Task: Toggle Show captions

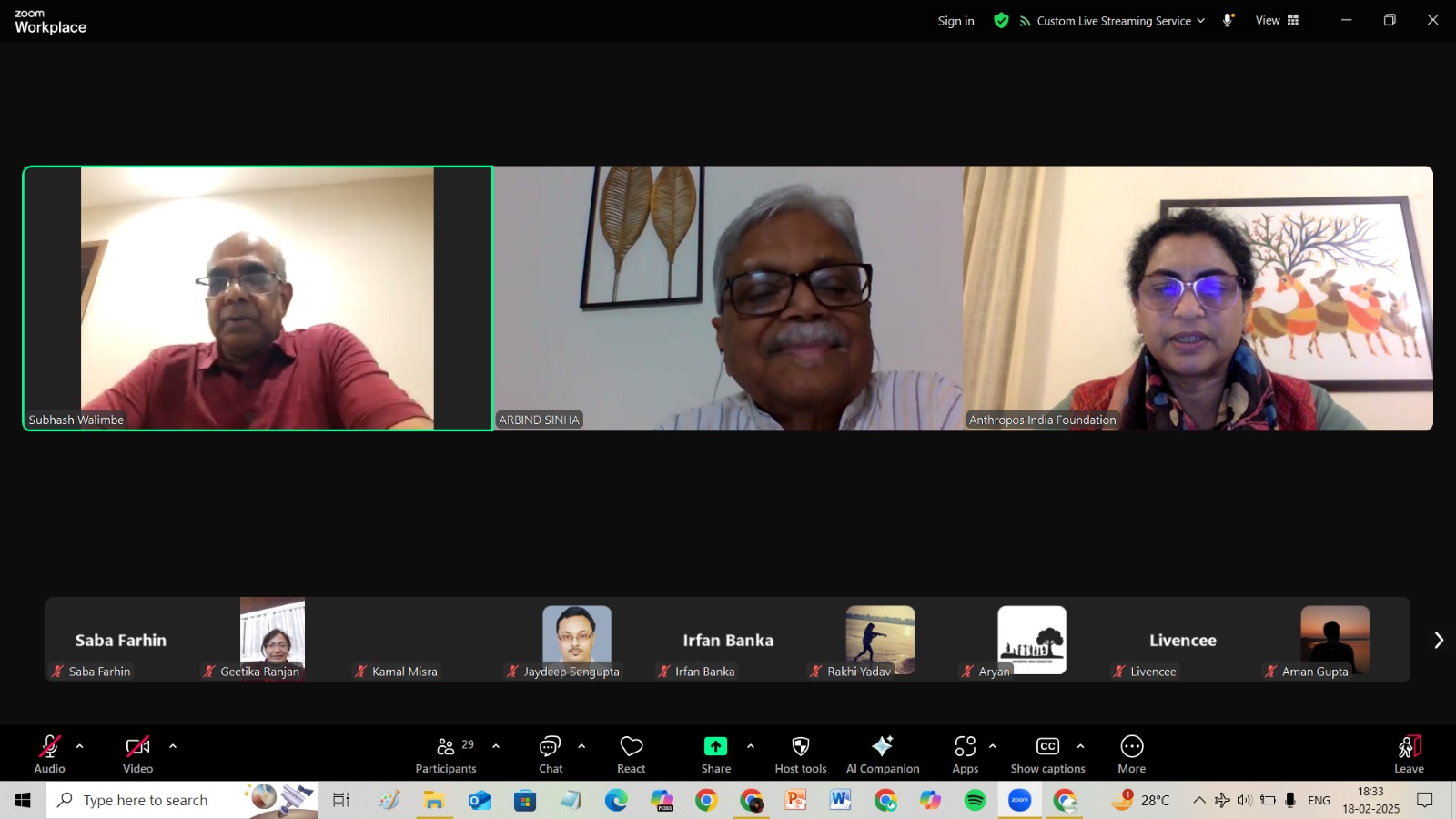Action: tap(1048, 754)
